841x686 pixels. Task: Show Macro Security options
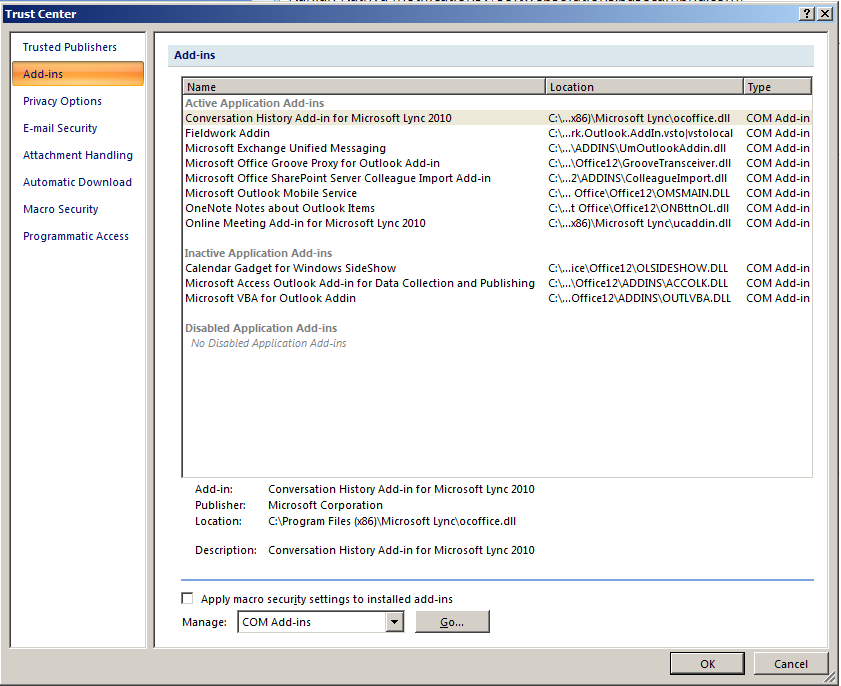[x=61, y=209]
